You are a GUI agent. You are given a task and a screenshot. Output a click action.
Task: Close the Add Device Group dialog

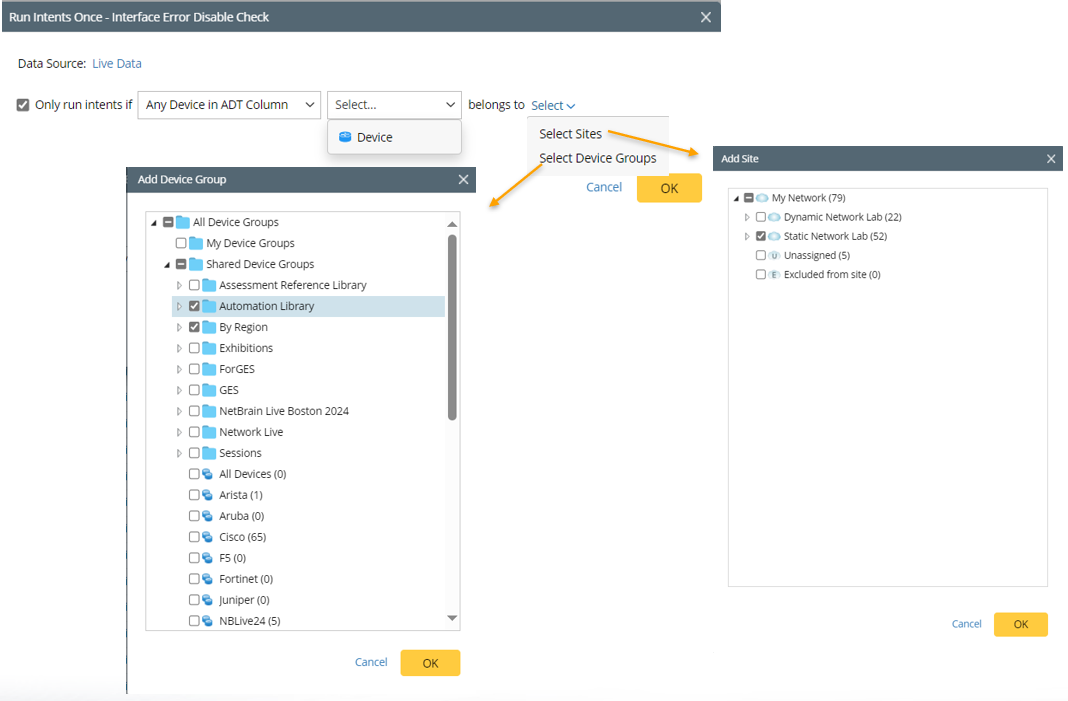pyautogui.click(x=463, y=180)
